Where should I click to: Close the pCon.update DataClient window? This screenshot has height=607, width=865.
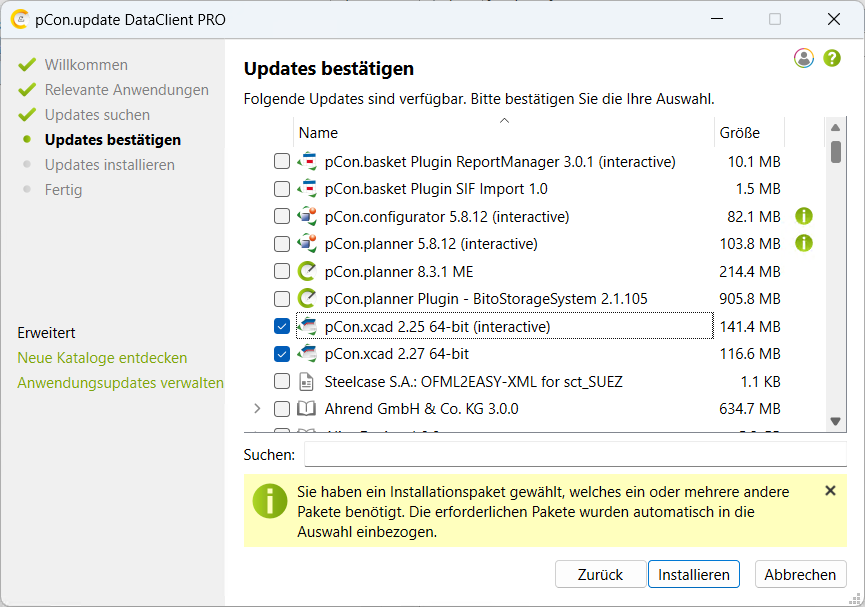[834, 19]
